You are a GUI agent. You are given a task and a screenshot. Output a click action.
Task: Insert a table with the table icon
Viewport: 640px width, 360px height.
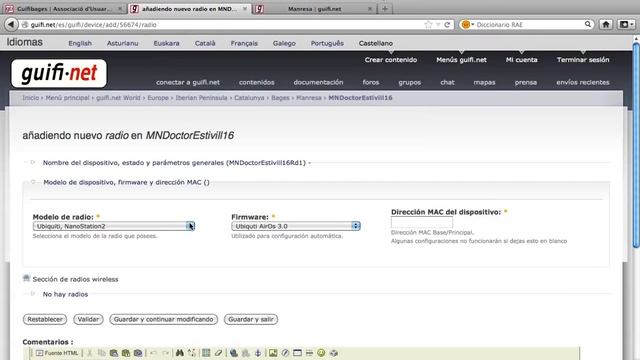click(297, 353)
